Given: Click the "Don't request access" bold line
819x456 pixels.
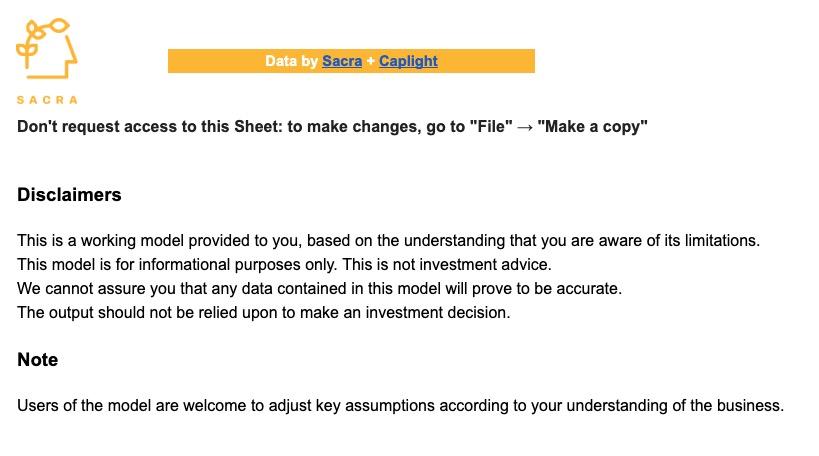Looking at the screenshot, I should [332, 126].
